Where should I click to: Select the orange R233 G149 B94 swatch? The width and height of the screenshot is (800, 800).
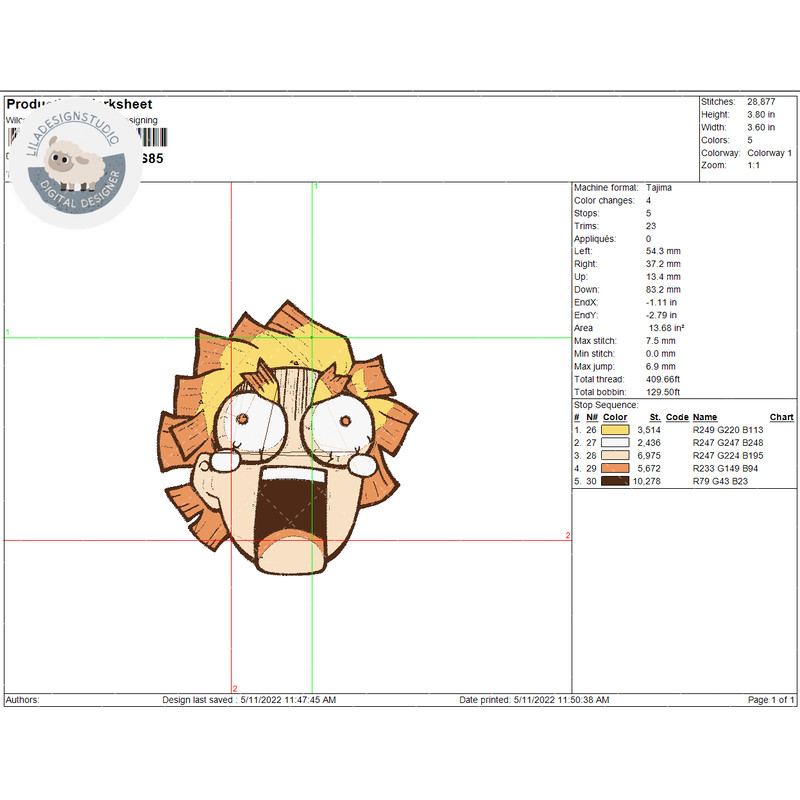coord(615,468)
